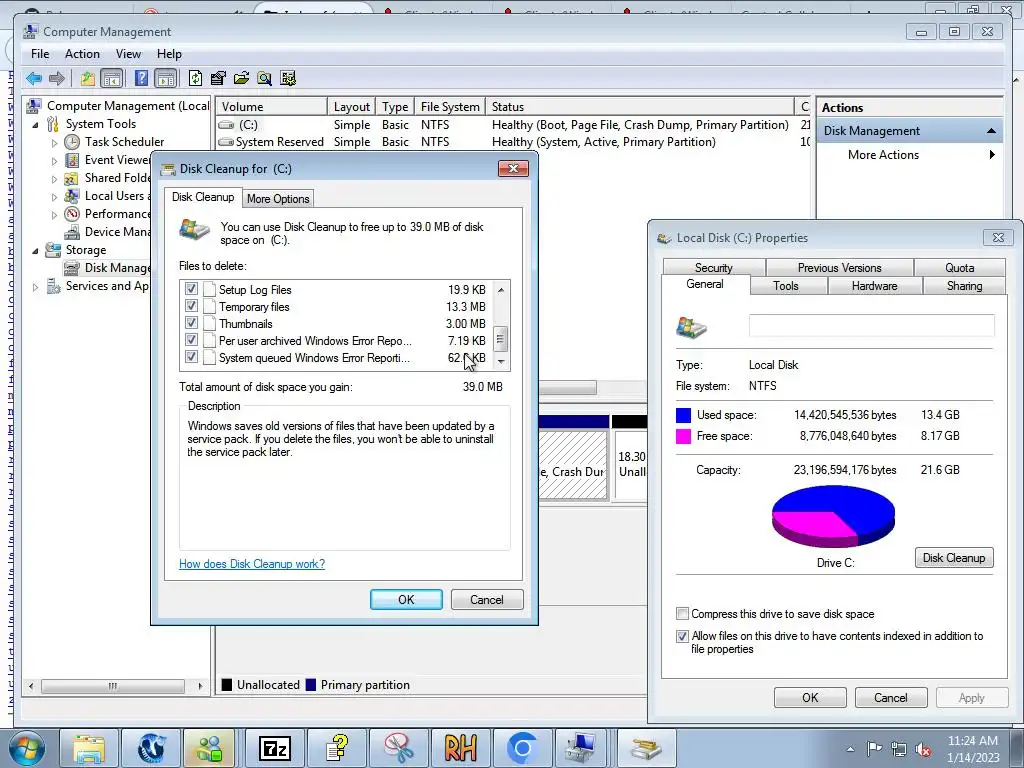Click the Up one level folder icon
The width and height of the screenshot is (1024, 768).
click(x=88, y=79)
